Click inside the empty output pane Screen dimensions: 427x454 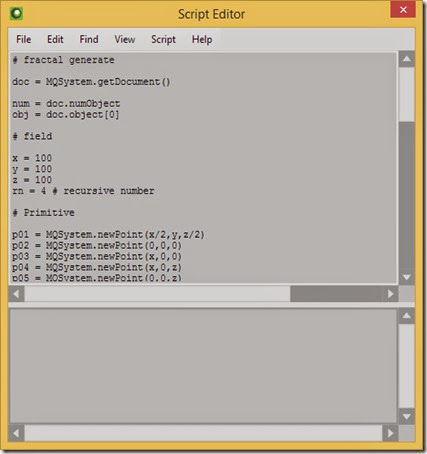tap(203, 366)
